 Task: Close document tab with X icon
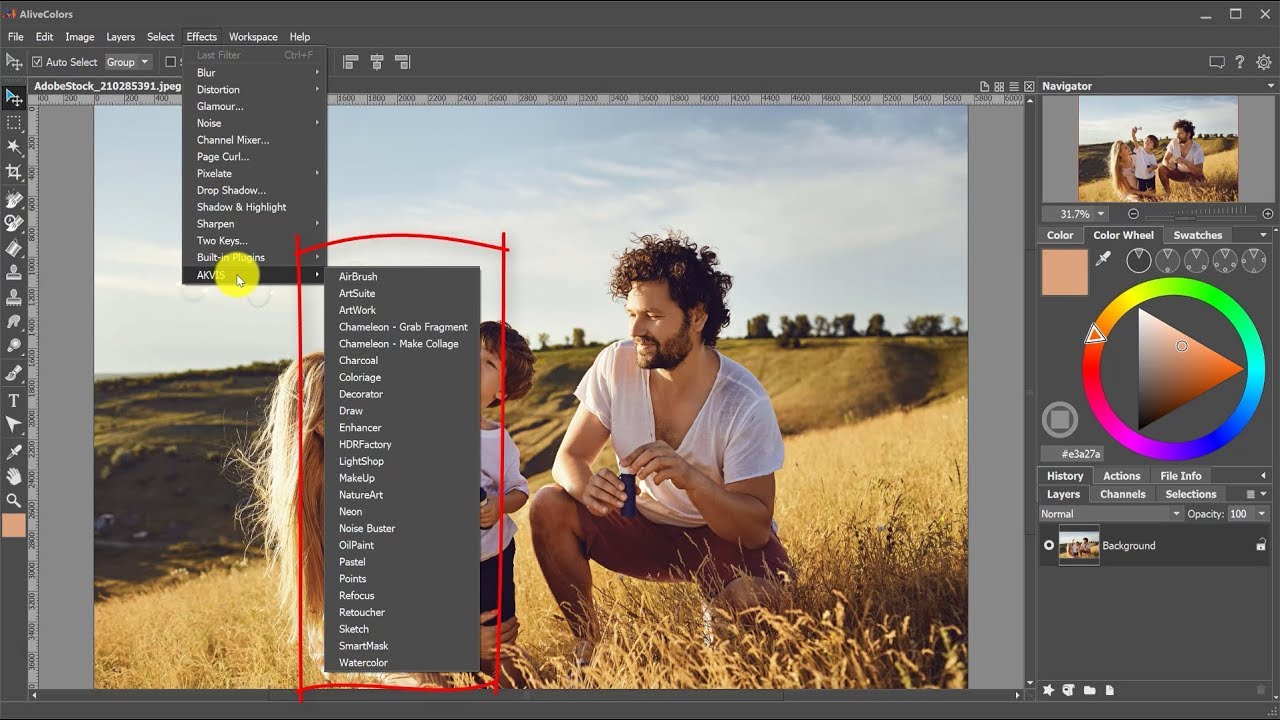point(1030,87)
